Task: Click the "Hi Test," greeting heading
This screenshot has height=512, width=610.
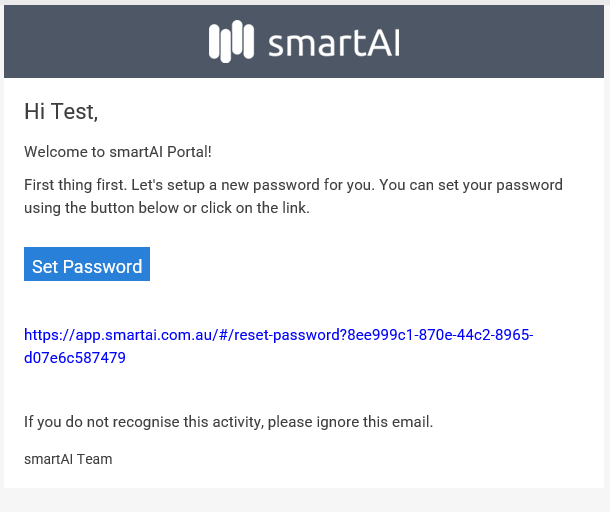Action: 61,112
